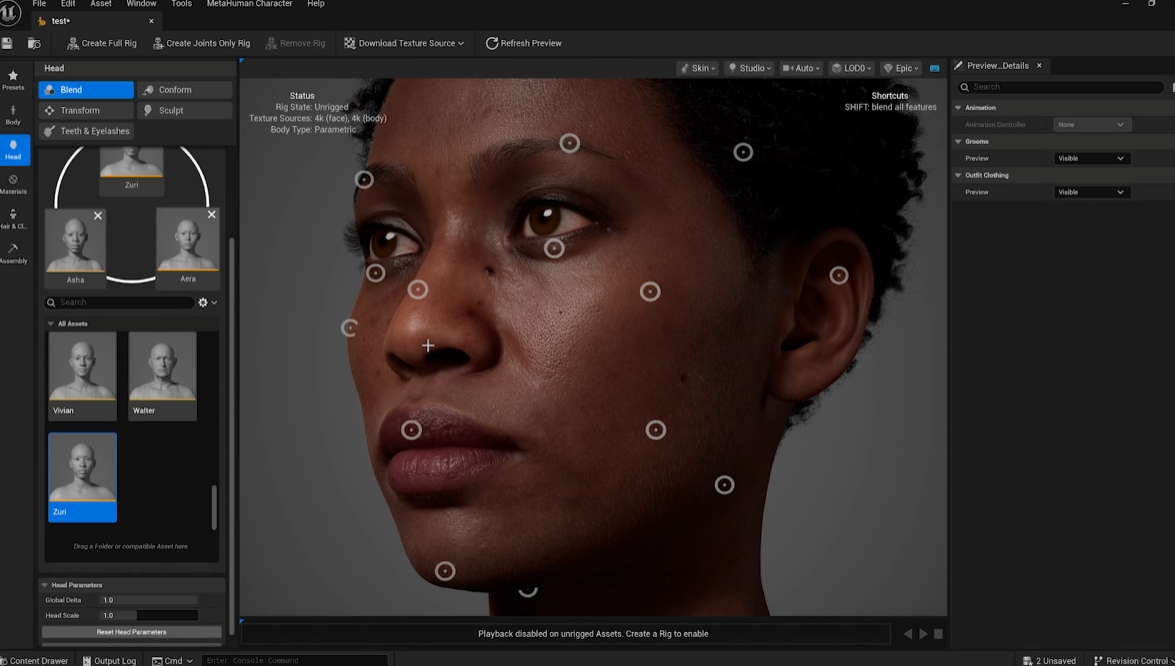
Task: Select the chin blend control point
Action: pyautogui.click(x=445, y=572)
